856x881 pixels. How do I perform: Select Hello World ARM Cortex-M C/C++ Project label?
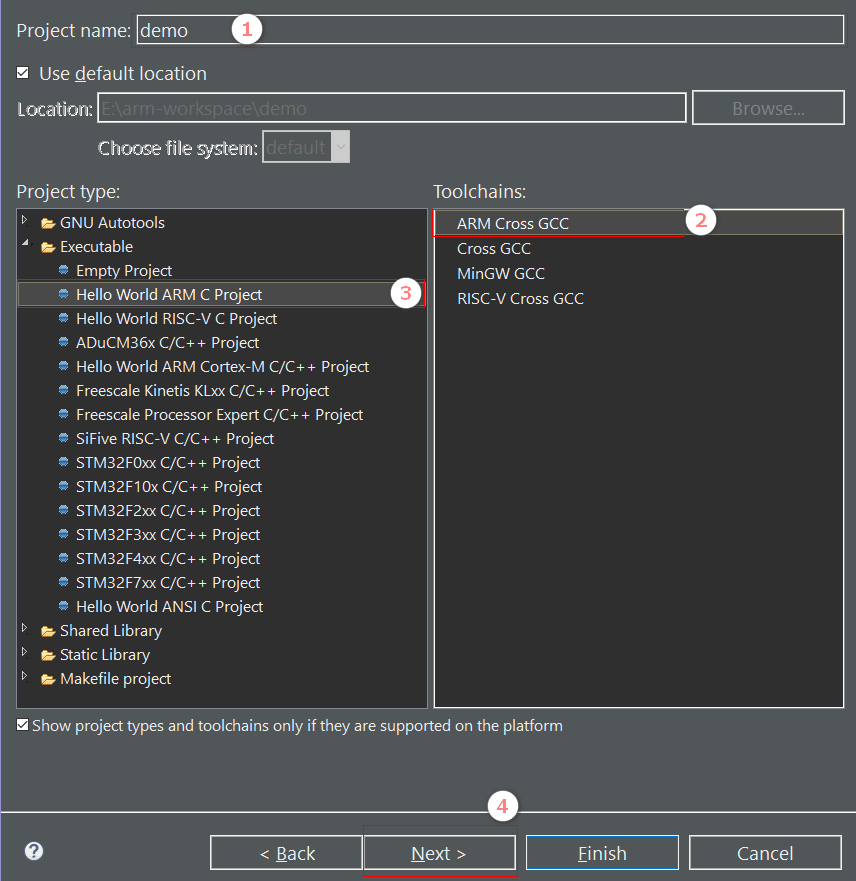click(222, 367)
